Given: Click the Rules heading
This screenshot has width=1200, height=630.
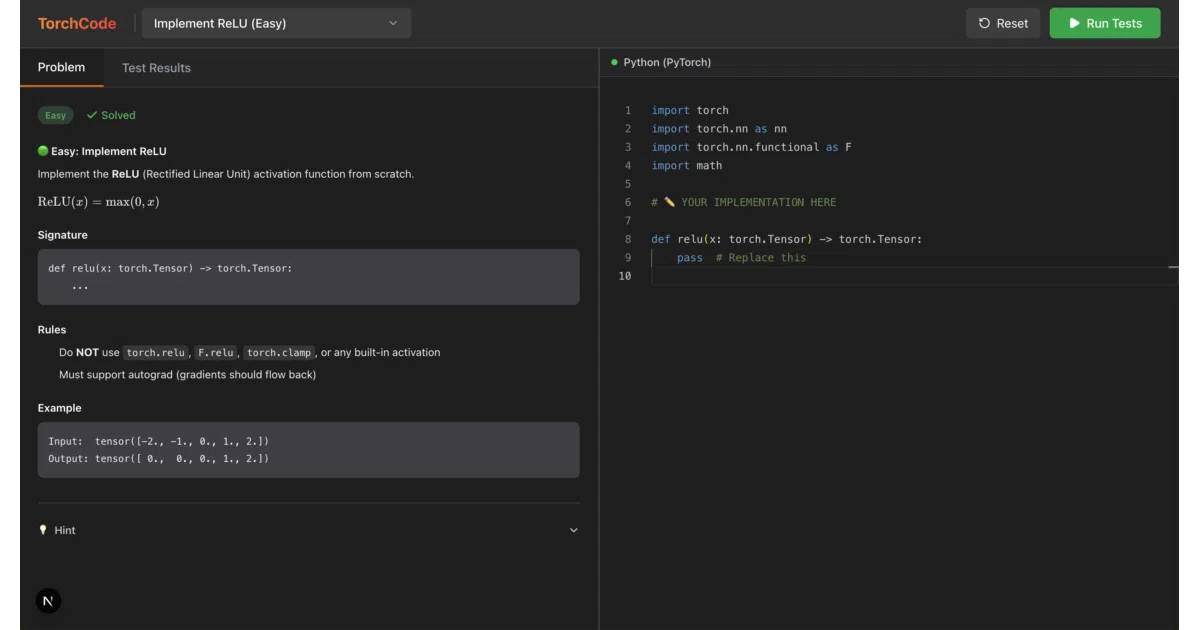Looking at the screenshot, I should pos(52,329).
